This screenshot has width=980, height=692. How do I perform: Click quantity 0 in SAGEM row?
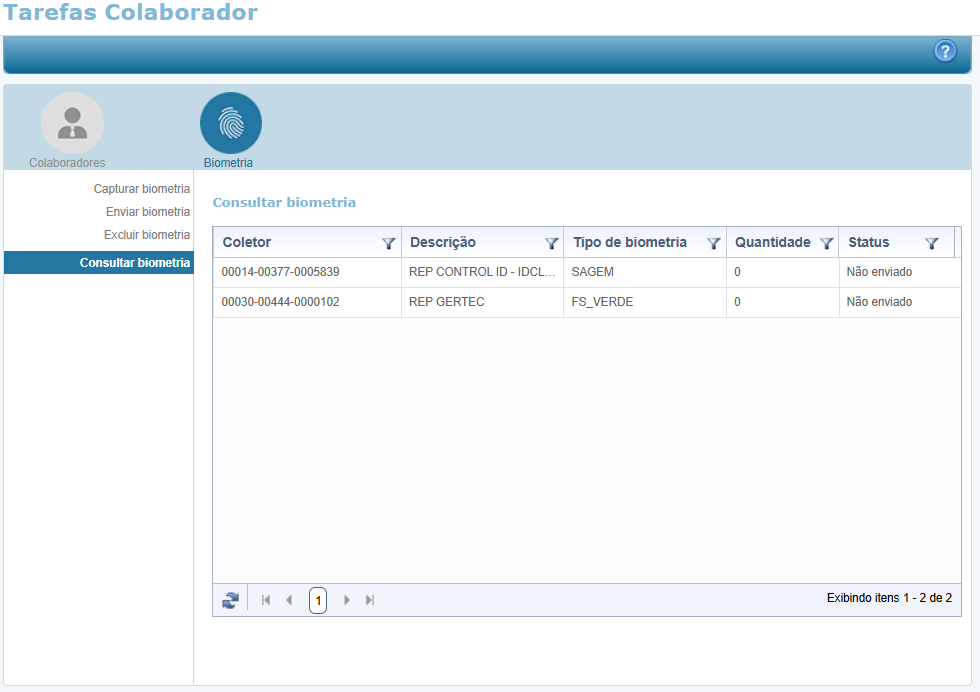pyautogui.click(x=782, y=272)
